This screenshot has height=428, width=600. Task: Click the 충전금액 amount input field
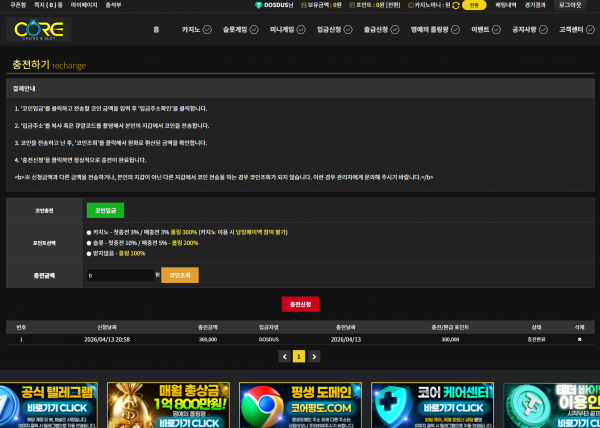[121, 274]
